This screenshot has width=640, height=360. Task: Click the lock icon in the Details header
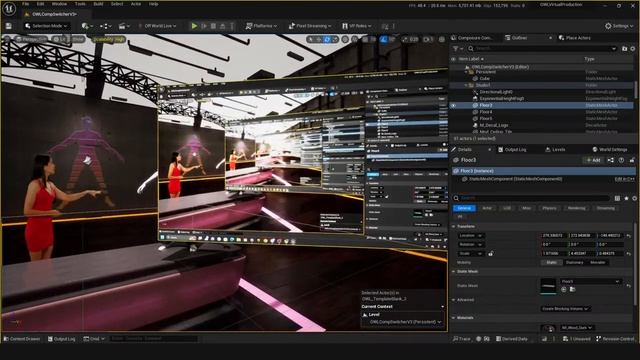[x=632, y=160]
